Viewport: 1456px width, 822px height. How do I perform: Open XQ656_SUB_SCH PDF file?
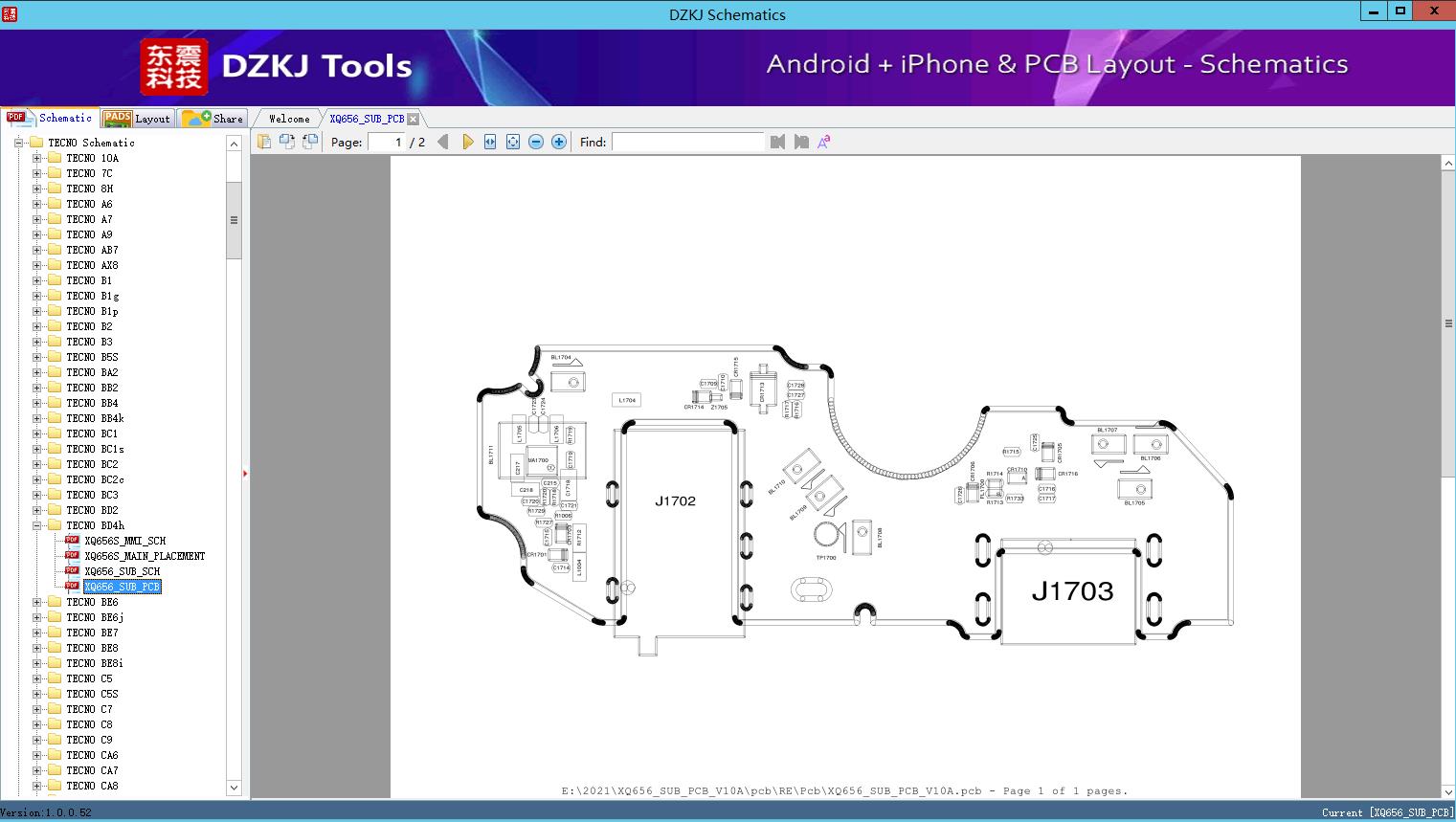[x=122, y=571]
